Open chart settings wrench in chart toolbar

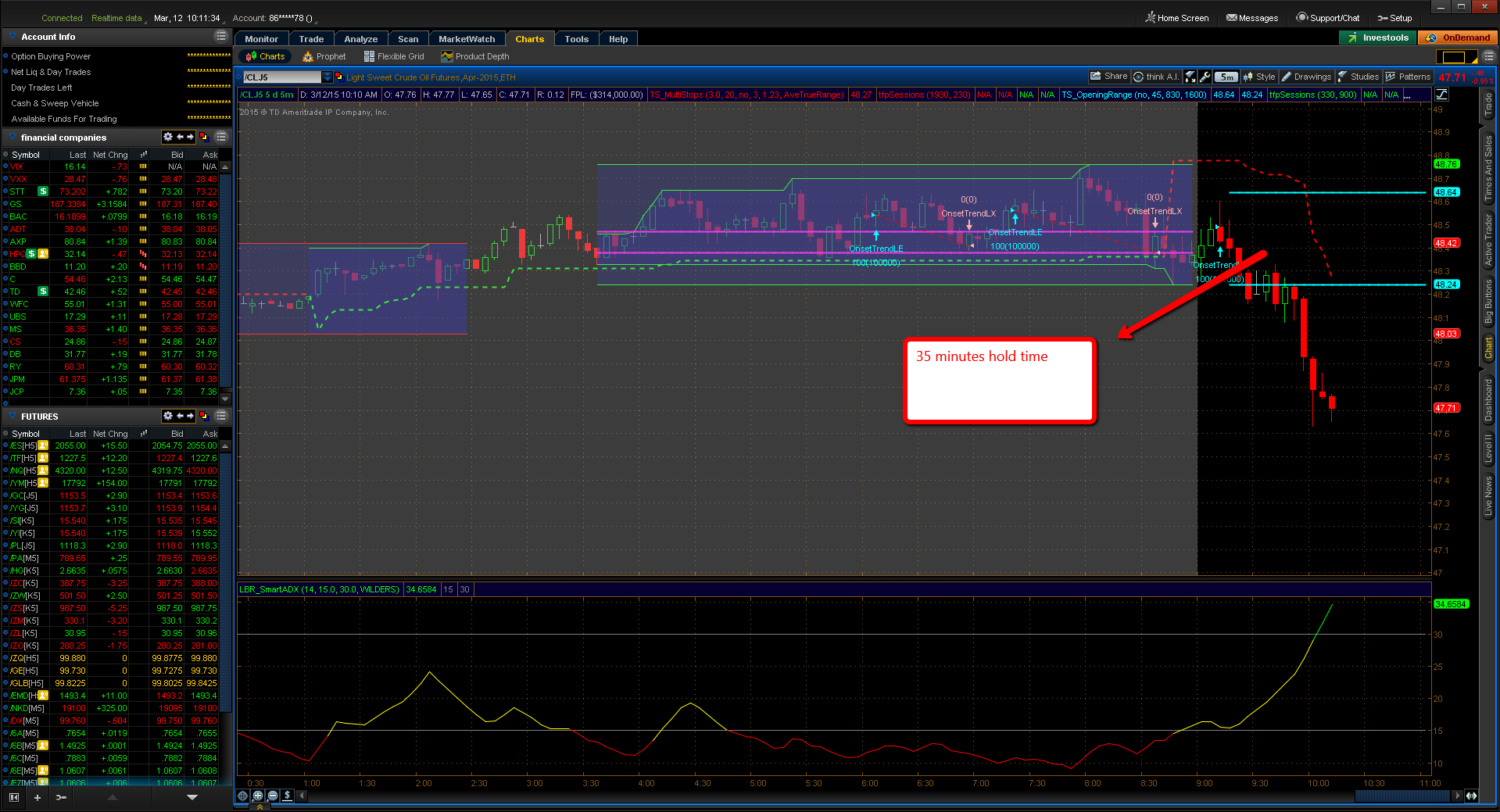(1205, 77)
